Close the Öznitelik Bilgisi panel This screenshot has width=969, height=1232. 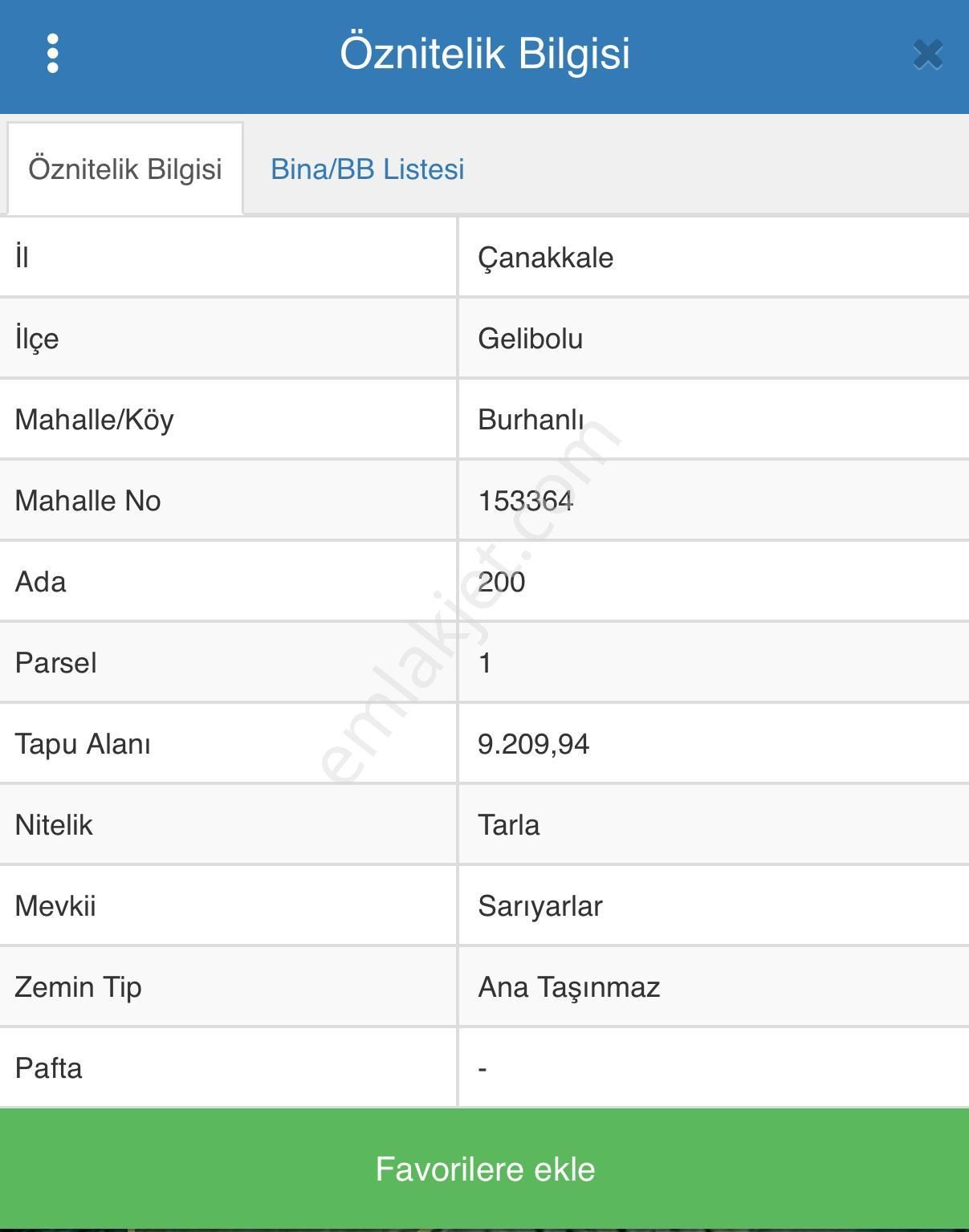click(927, 55)
